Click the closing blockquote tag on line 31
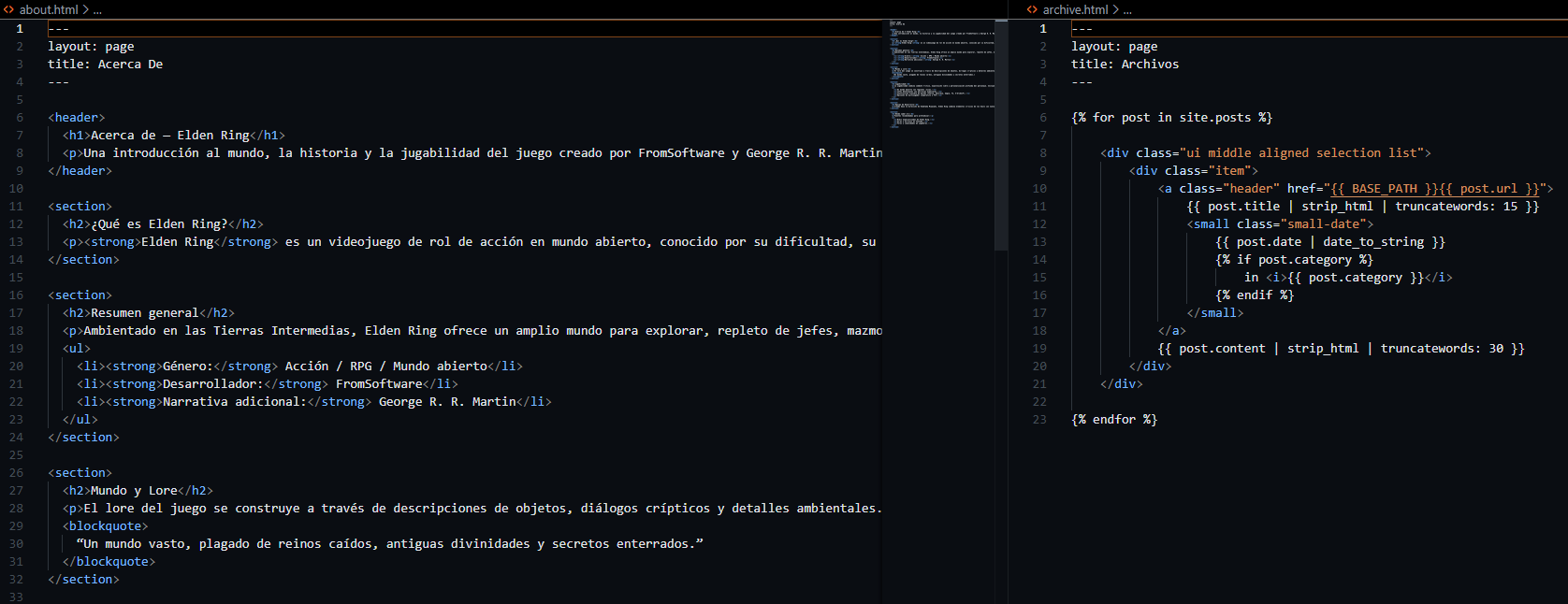The image size is (1568, 604). pyautogui.click(x=109, y=562)
